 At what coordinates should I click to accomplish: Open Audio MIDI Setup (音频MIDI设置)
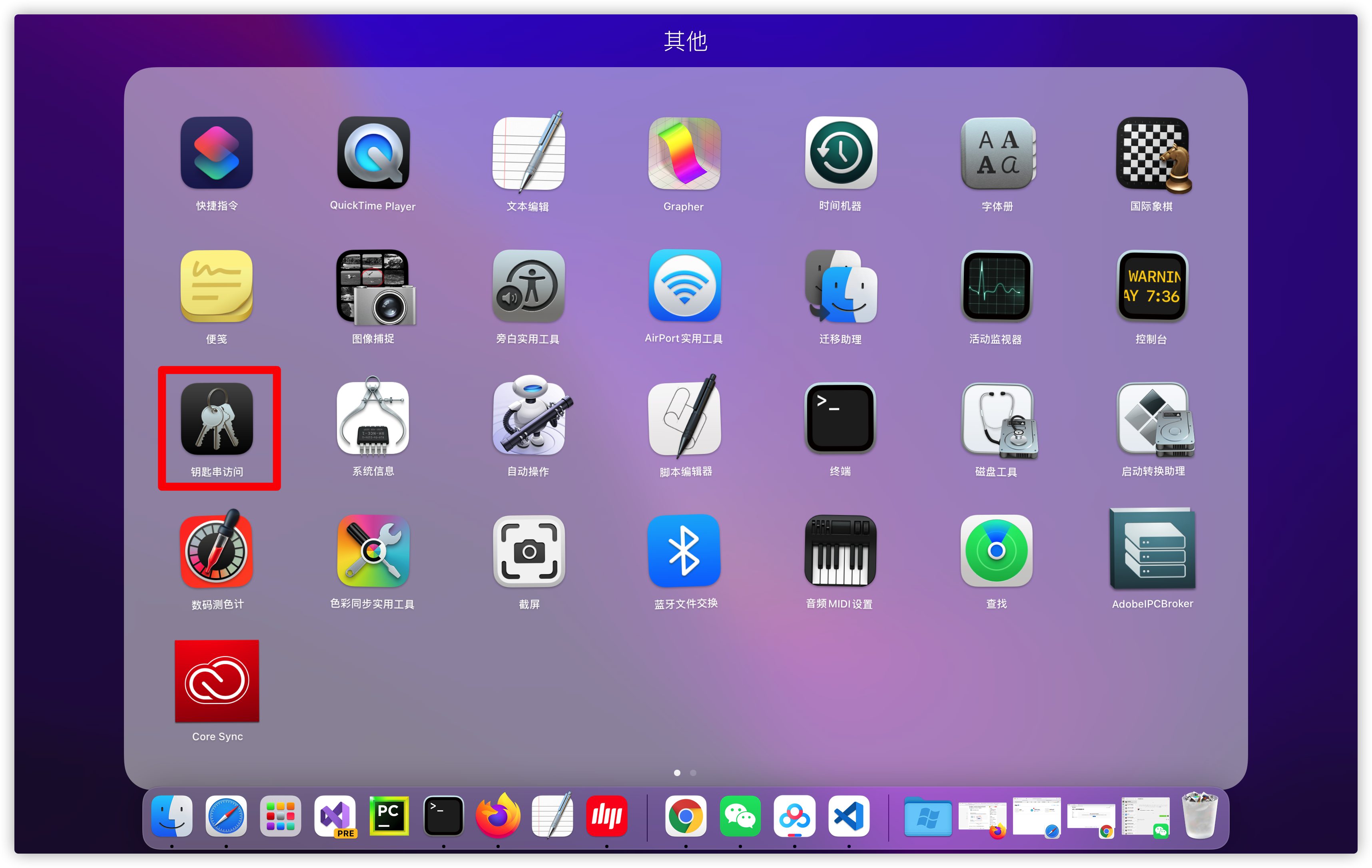click(840, 551)
